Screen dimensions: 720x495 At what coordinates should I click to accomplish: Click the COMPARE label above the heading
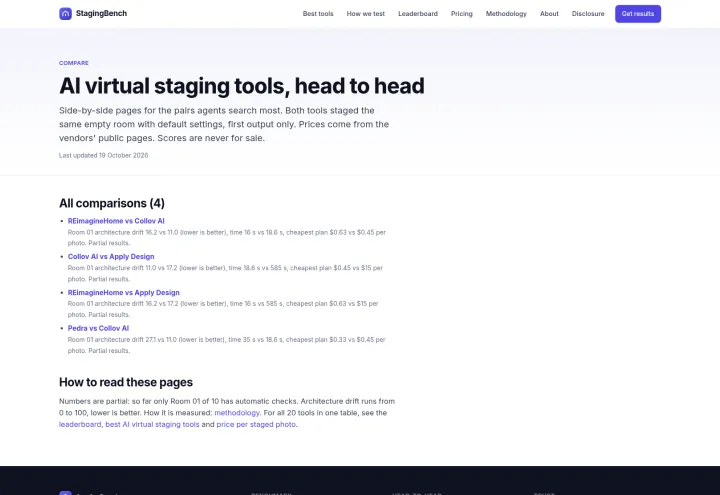[x=74, y=63]
